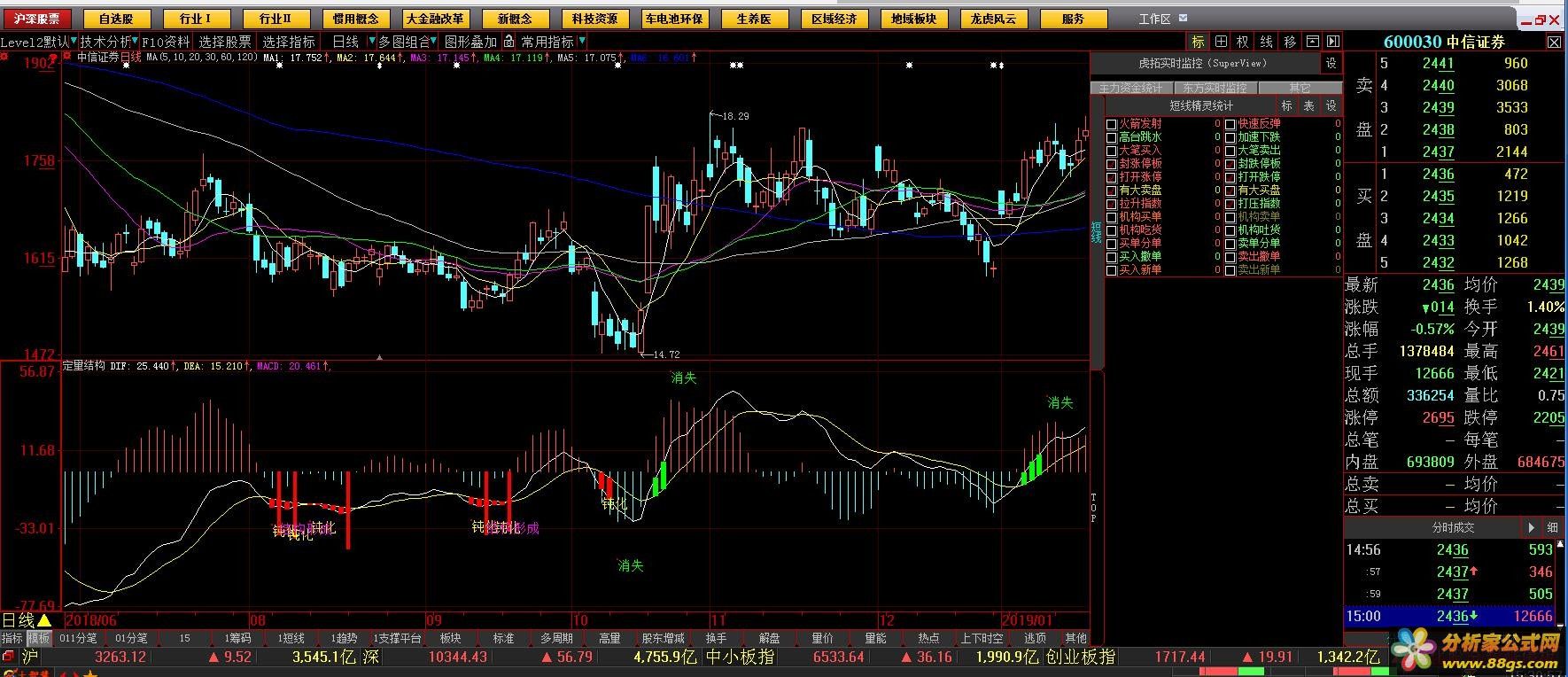Click the 图形叠加 button
Viewport: 1568px width, 677px height.
470,42
